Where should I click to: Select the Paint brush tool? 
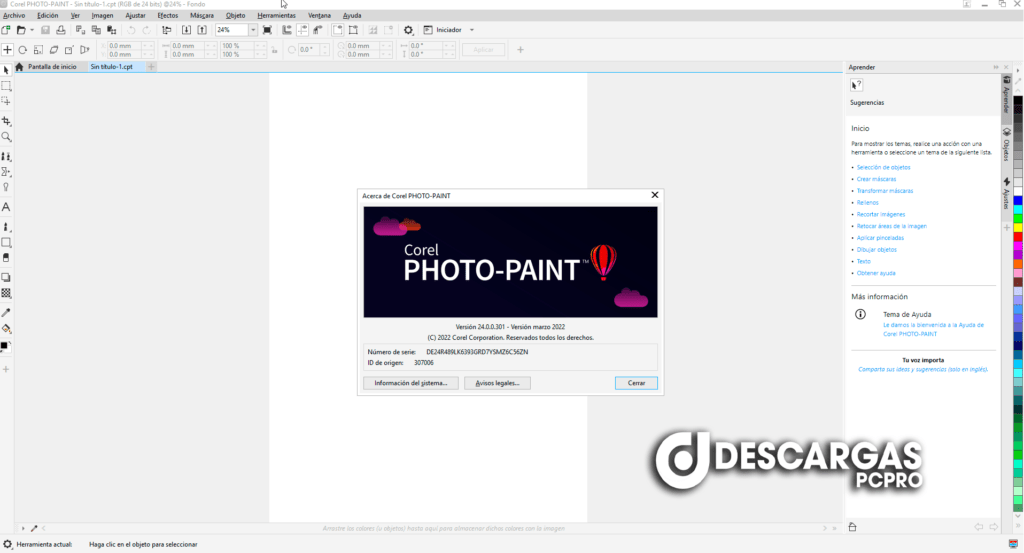(x=6, y=227)
